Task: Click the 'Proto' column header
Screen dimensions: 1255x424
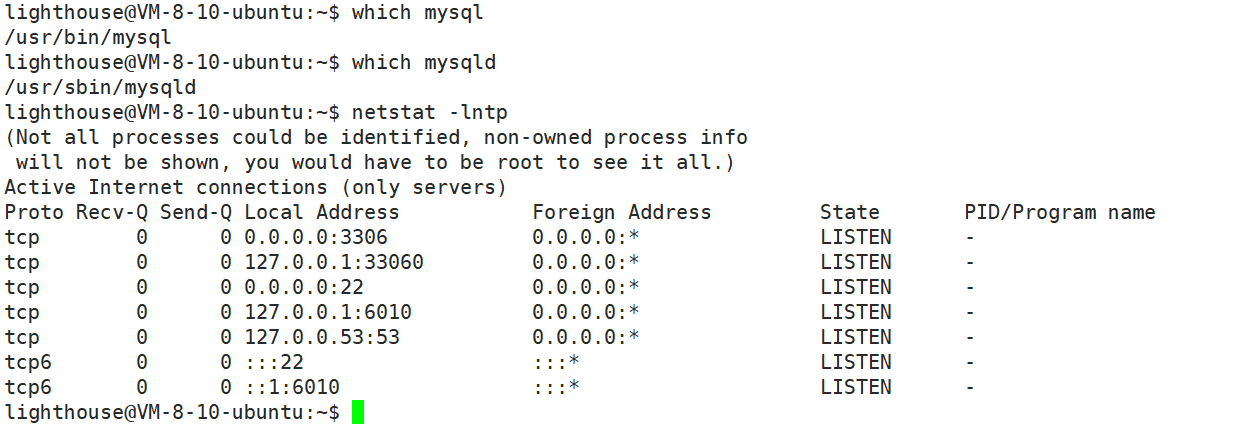Action: tap(34, 212)
